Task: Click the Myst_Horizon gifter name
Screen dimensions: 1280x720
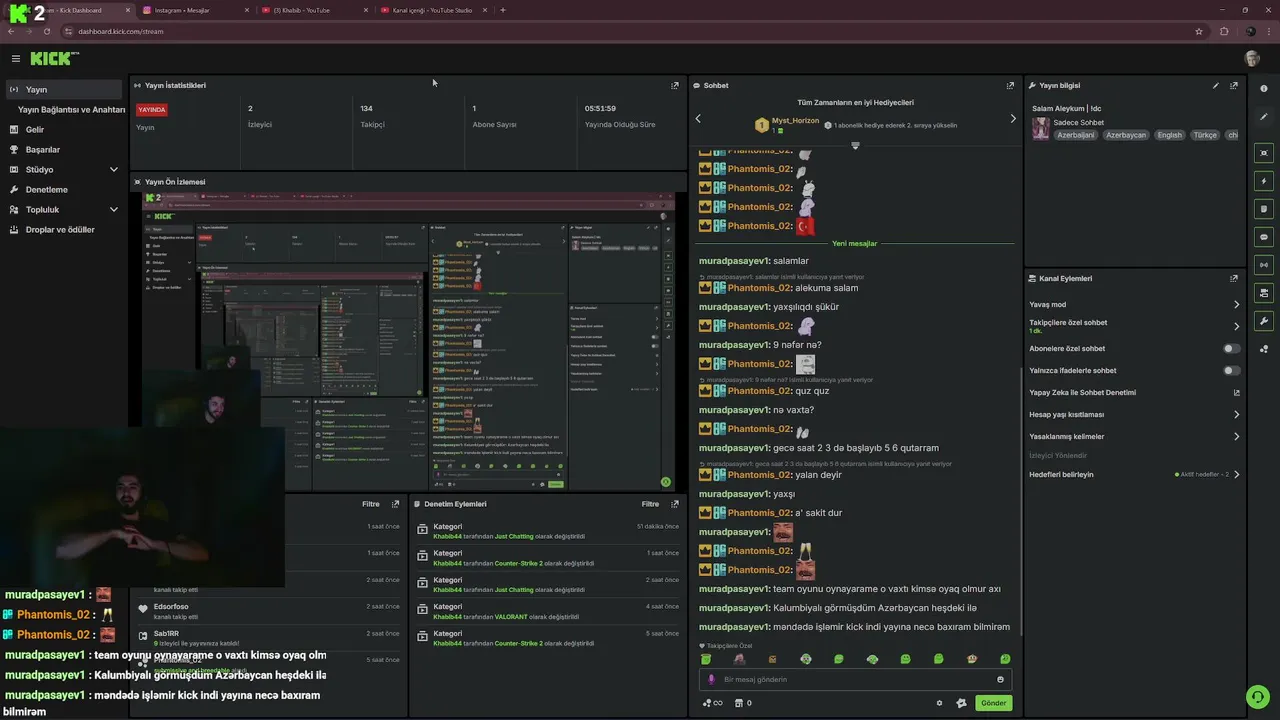Action: point(795,120)
